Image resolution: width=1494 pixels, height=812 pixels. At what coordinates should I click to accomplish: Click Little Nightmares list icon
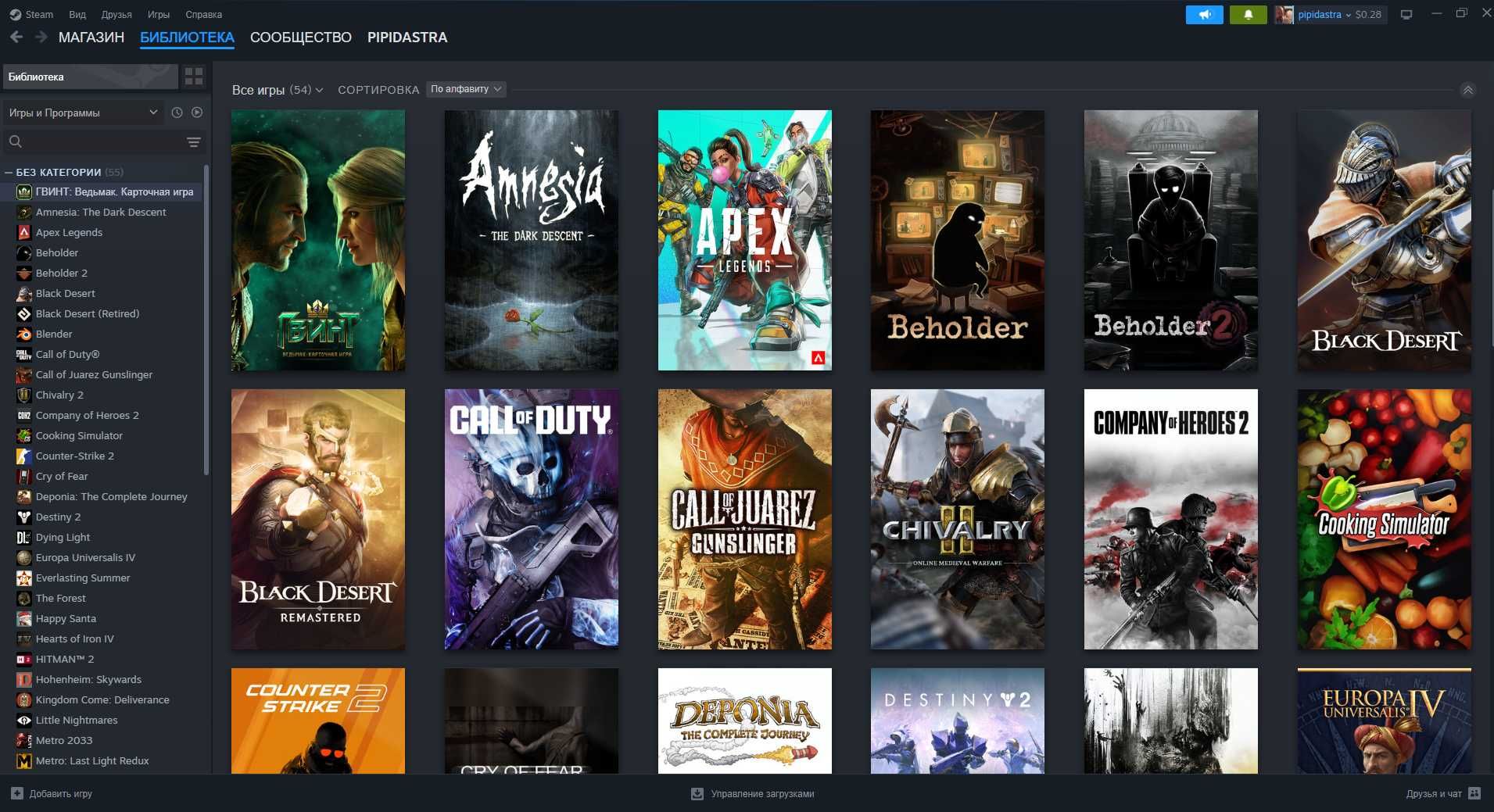(24, 720)
